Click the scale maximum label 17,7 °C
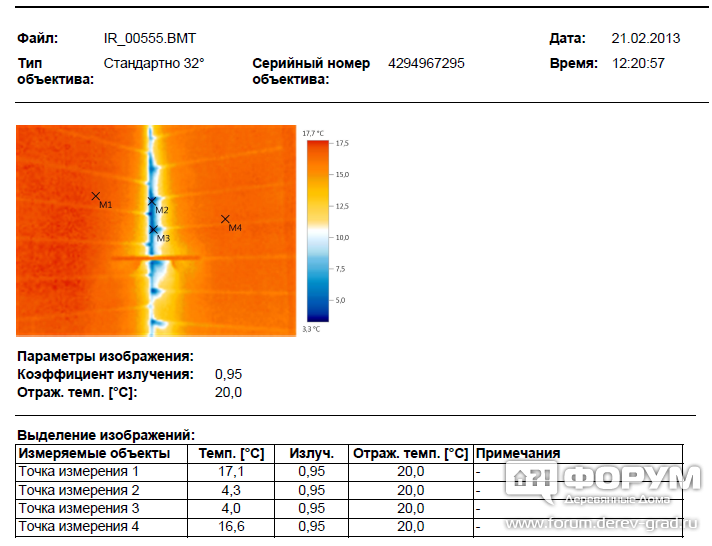Image resolution: width=712 pixels, height=546 pixels. click(x=313, y=134)
